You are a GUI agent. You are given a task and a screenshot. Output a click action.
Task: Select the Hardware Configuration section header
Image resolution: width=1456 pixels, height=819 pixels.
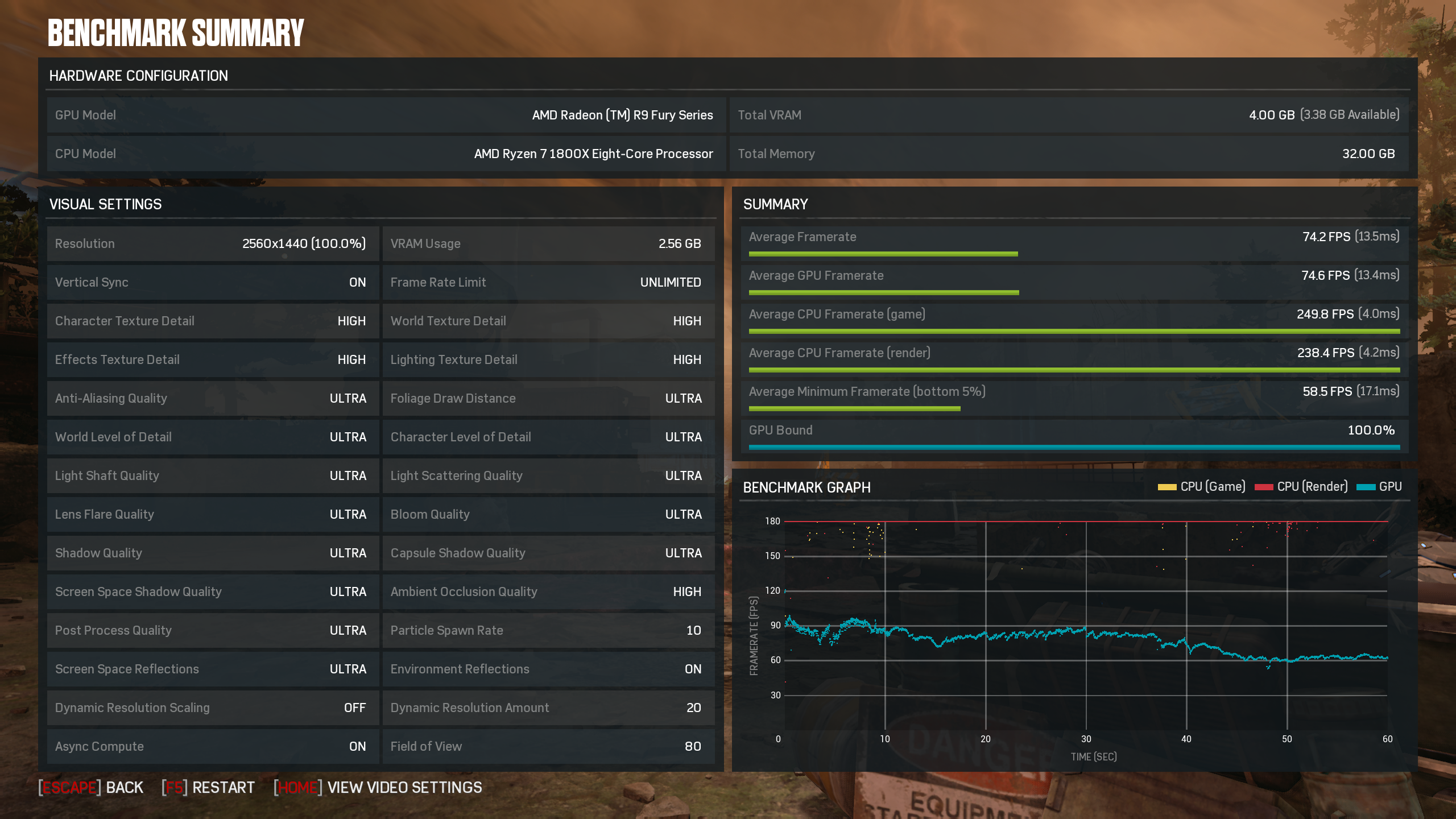(x=138, y=76)
